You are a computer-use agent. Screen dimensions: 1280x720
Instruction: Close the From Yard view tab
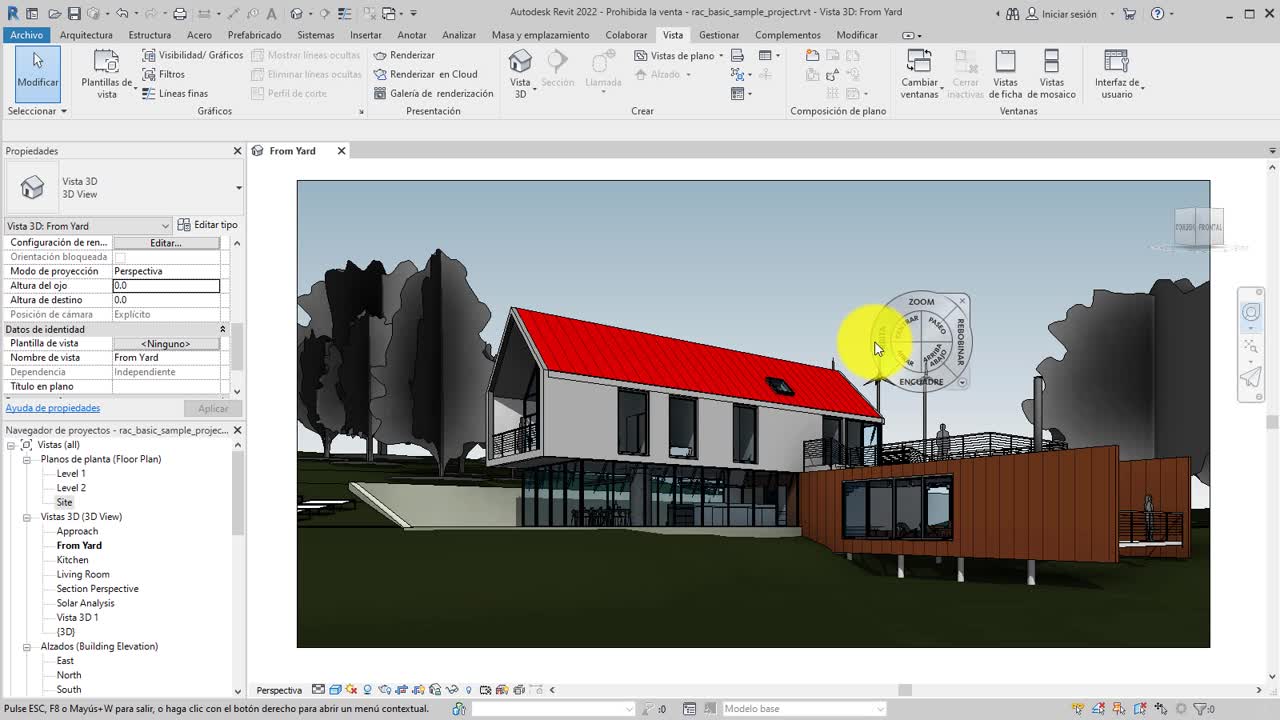(341, 151)
